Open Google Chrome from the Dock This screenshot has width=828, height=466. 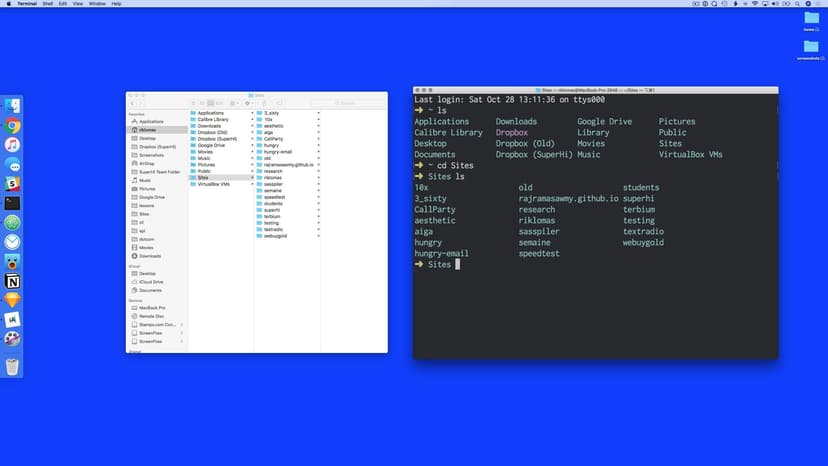[x=12, y=126]
